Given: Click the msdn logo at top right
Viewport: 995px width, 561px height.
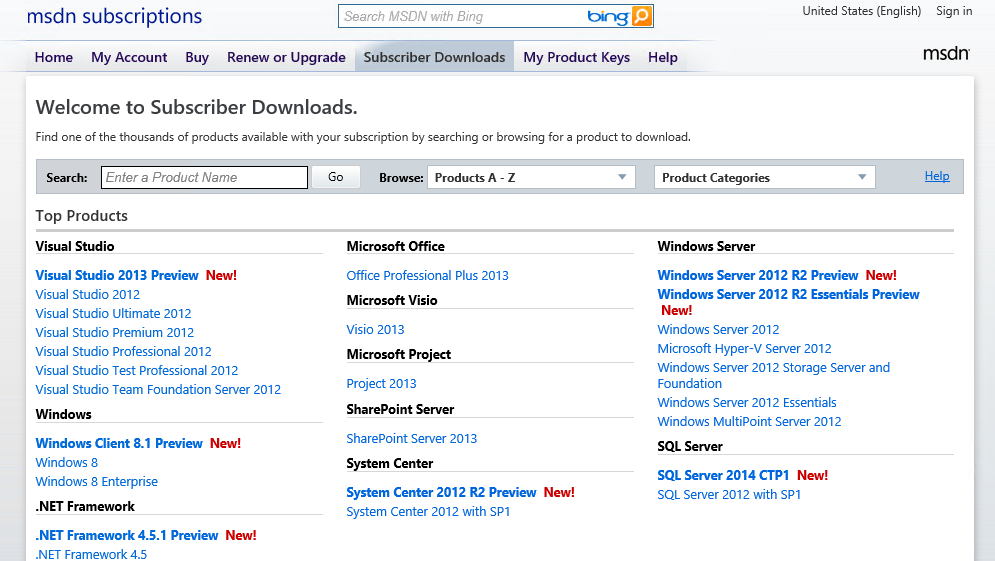Looking at the screenshot, I should (946, 53).
